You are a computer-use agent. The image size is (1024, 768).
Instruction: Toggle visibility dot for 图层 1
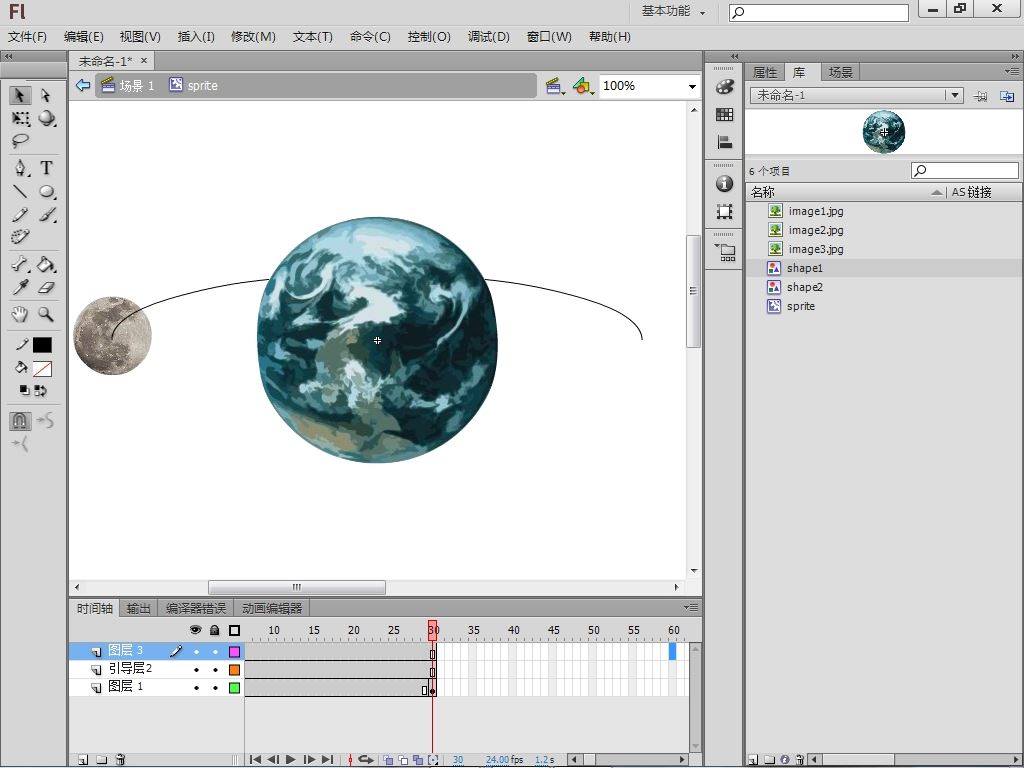point(196,688)
